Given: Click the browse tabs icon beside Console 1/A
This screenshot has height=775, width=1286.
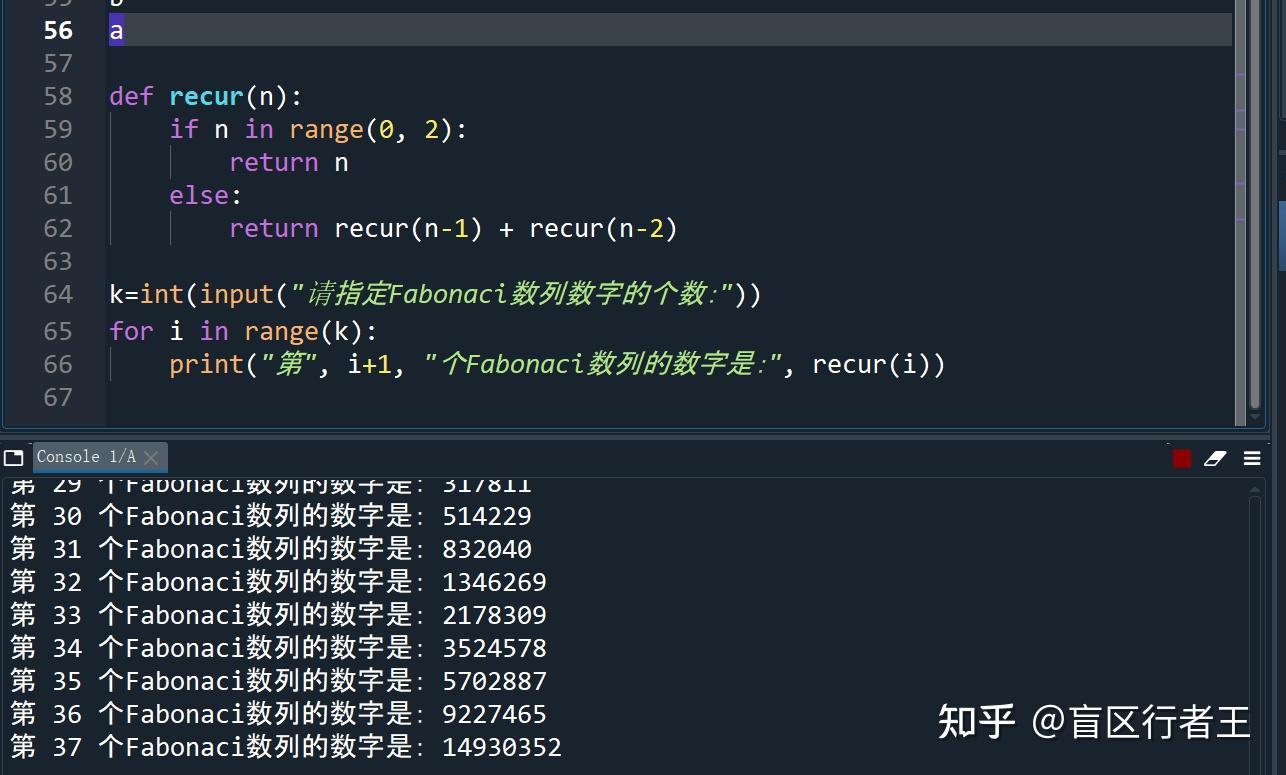Looking at the screenshot, I should point(14,457).
